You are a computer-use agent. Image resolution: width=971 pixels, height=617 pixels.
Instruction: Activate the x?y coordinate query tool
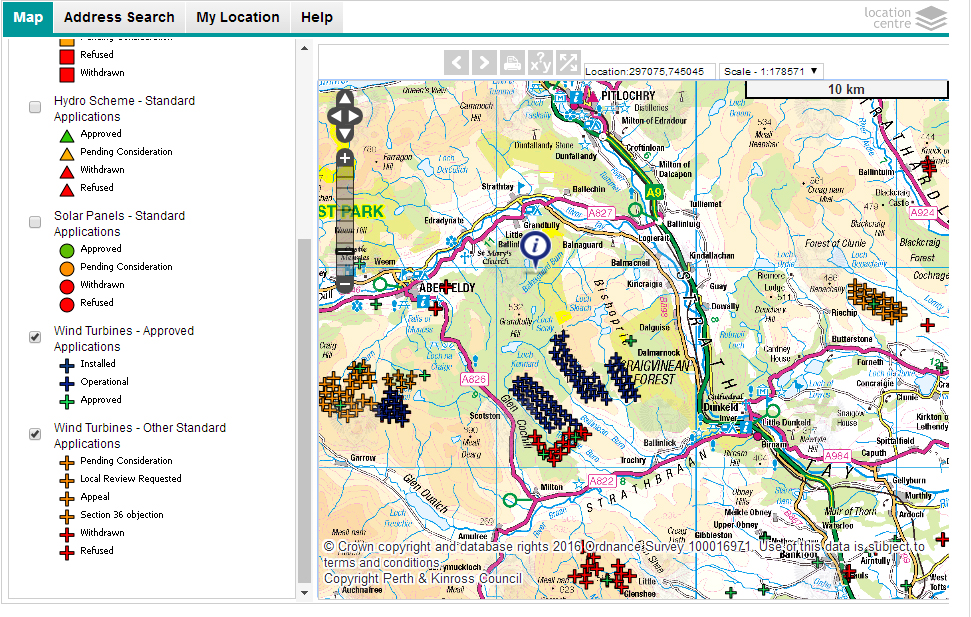click(540, 63)
